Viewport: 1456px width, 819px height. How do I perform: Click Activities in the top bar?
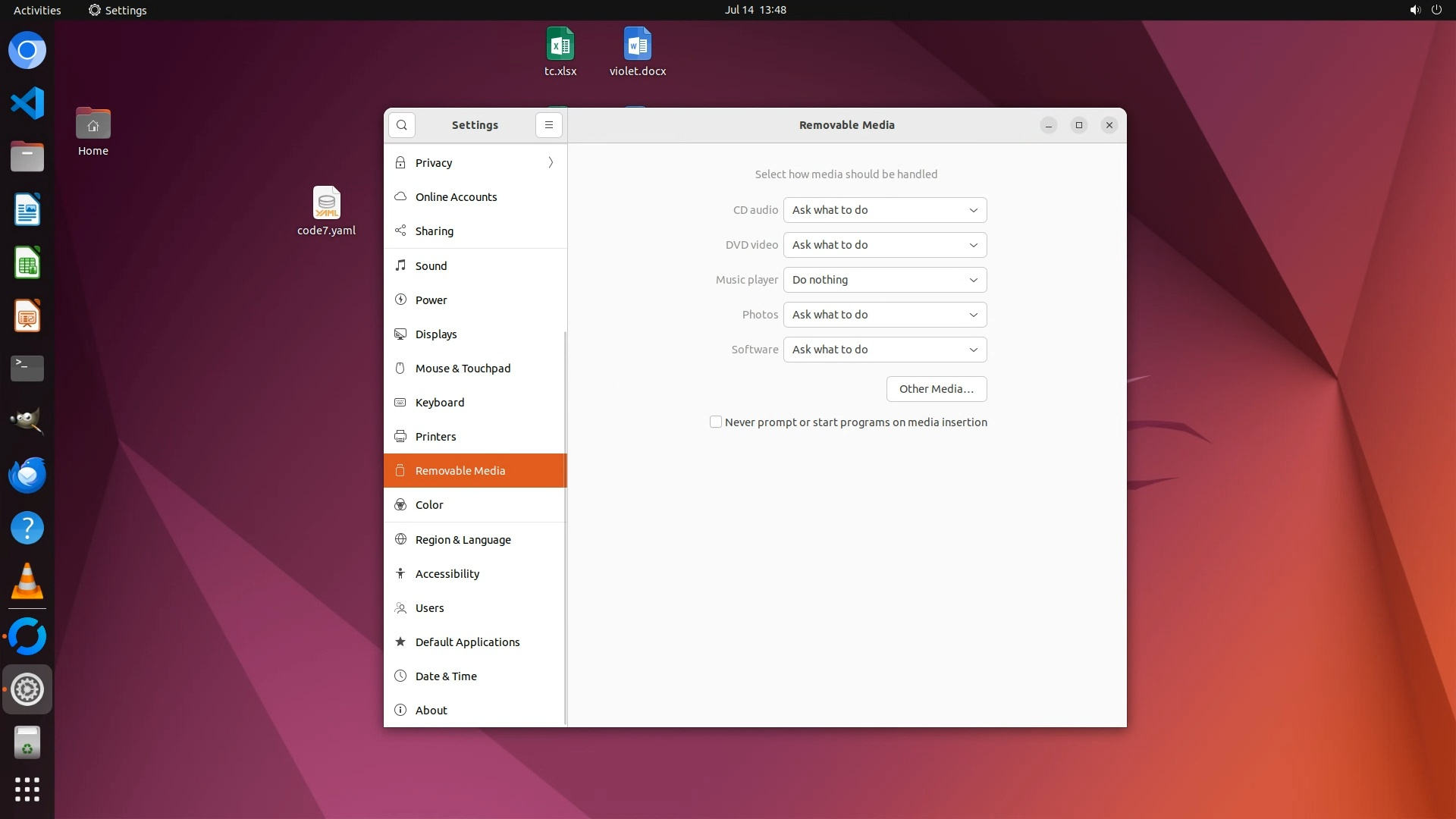point(37,10)
